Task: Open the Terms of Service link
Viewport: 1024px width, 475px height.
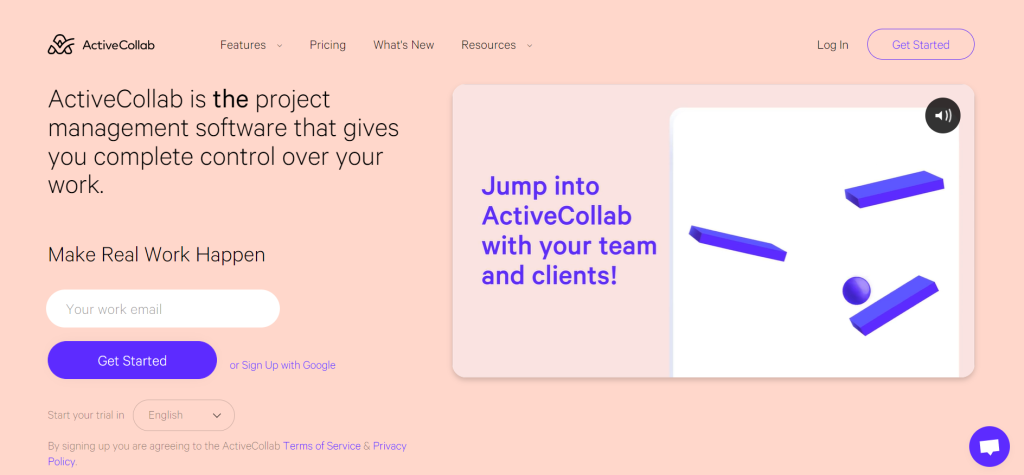Action: [321, 446]
